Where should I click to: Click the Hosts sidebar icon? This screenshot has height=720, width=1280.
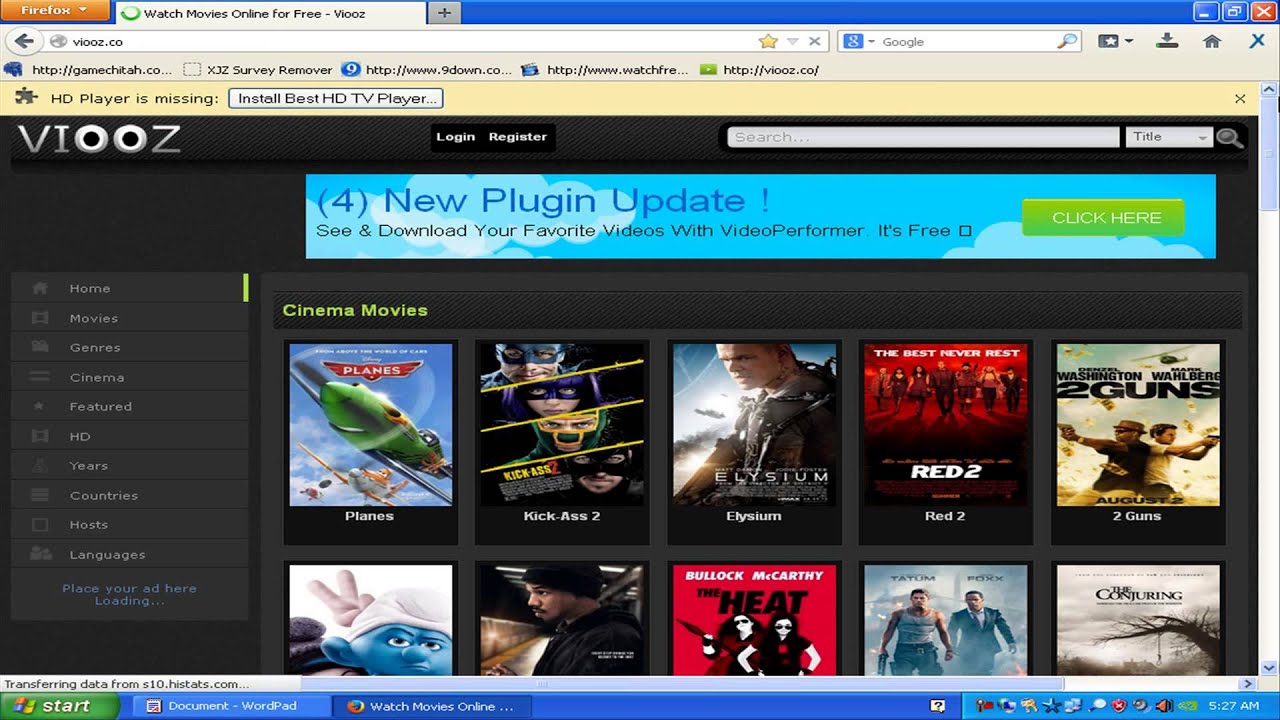[40, 524]
